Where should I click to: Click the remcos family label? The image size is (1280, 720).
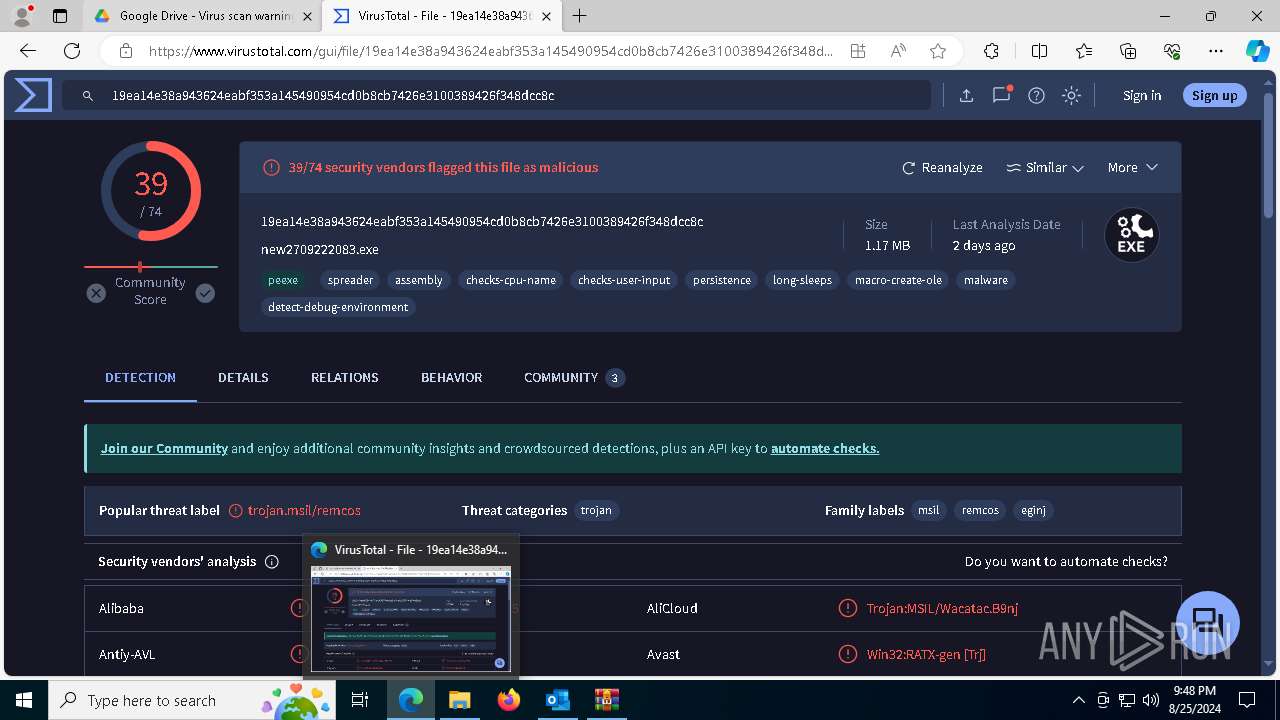click(x=980, y=510)
